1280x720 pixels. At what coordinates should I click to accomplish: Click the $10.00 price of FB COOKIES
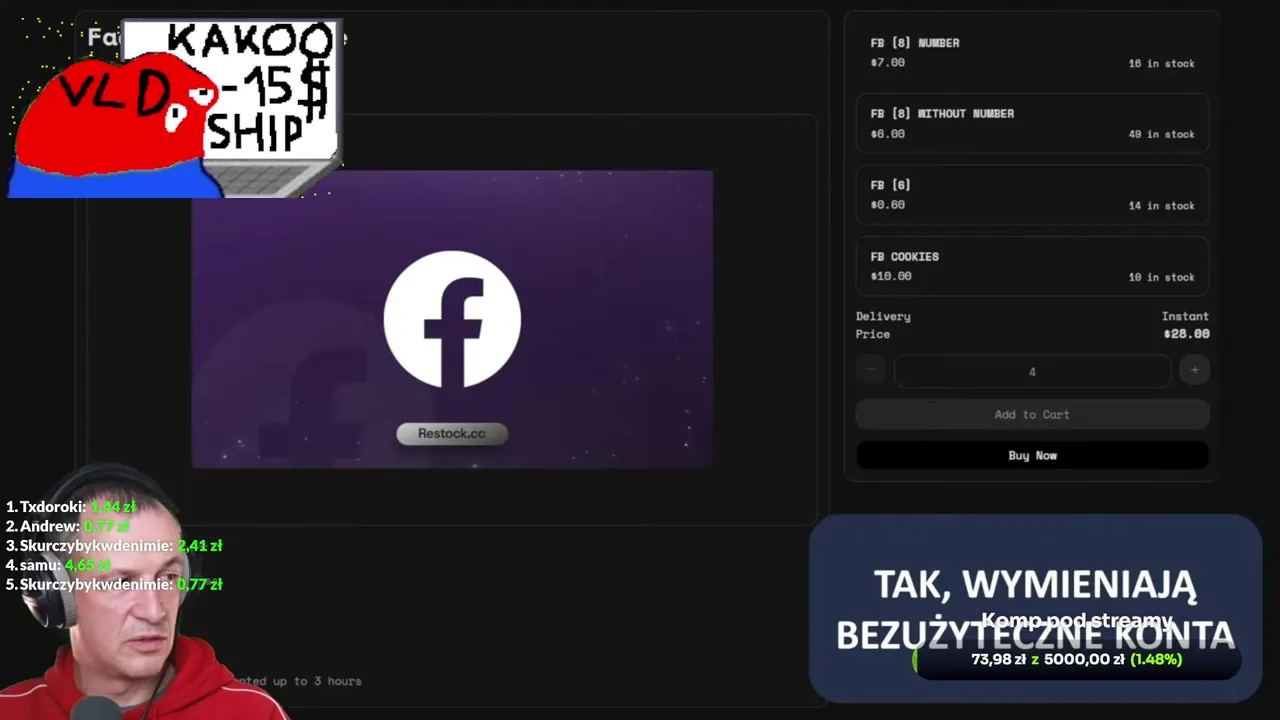pyautogui.click(x=891, y=276)
